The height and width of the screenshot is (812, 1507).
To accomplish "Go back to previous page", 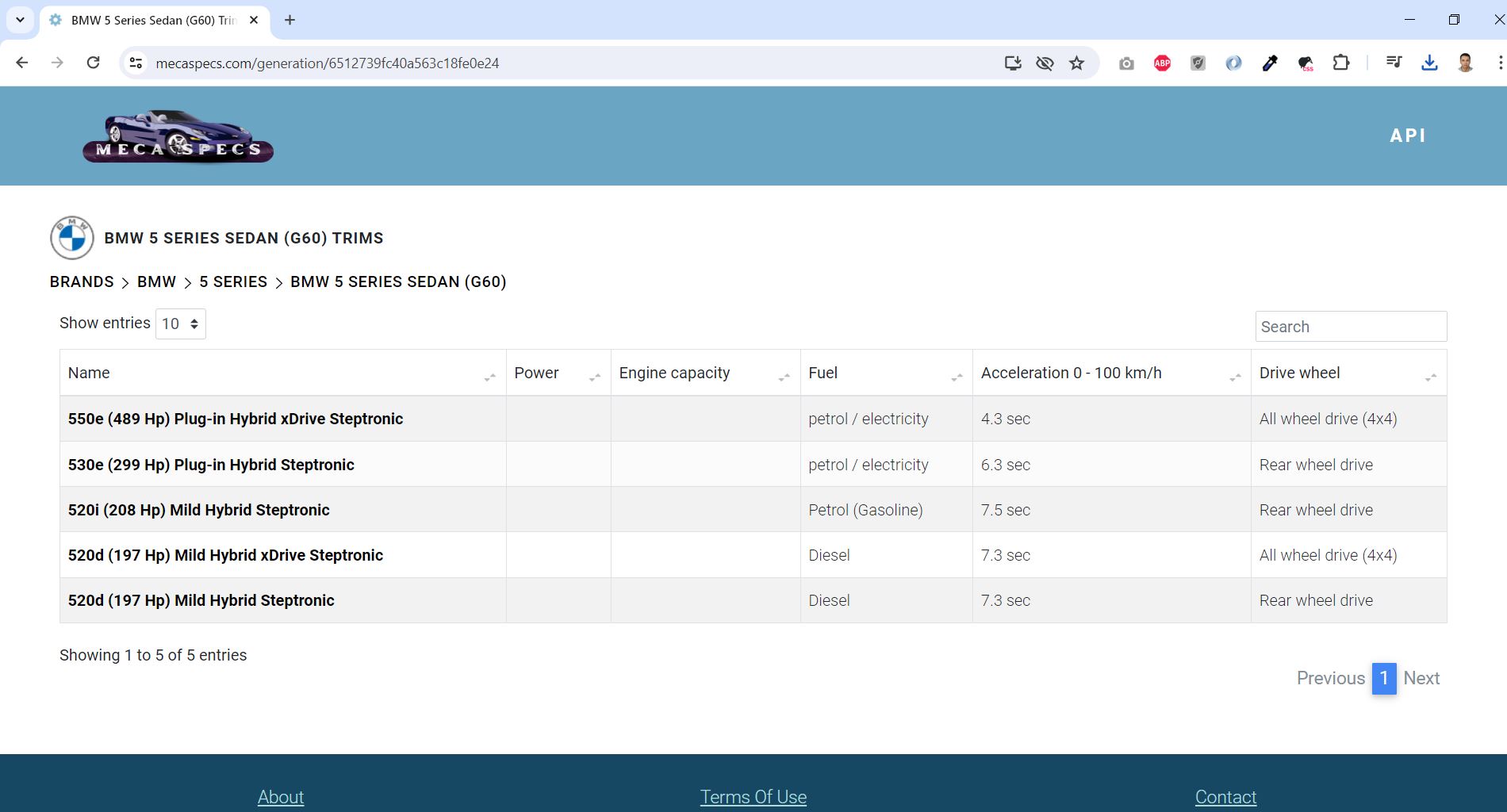I will tap(22, 63).
